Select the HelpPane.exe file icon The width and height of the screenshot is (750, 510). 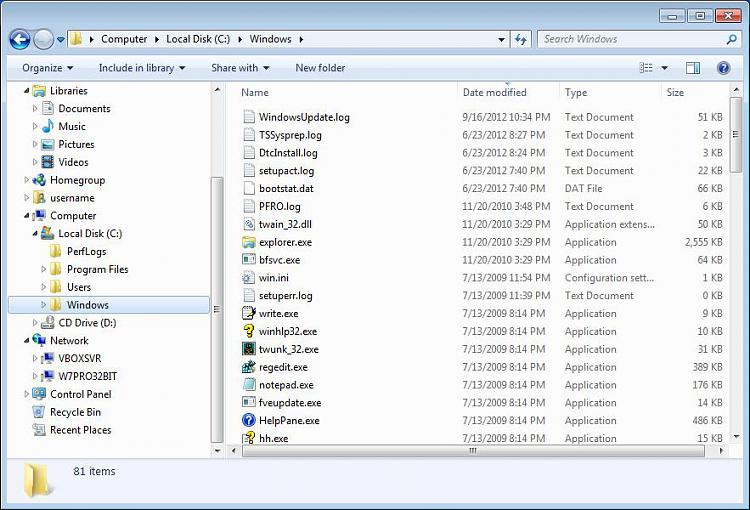(x=249, y=421)
